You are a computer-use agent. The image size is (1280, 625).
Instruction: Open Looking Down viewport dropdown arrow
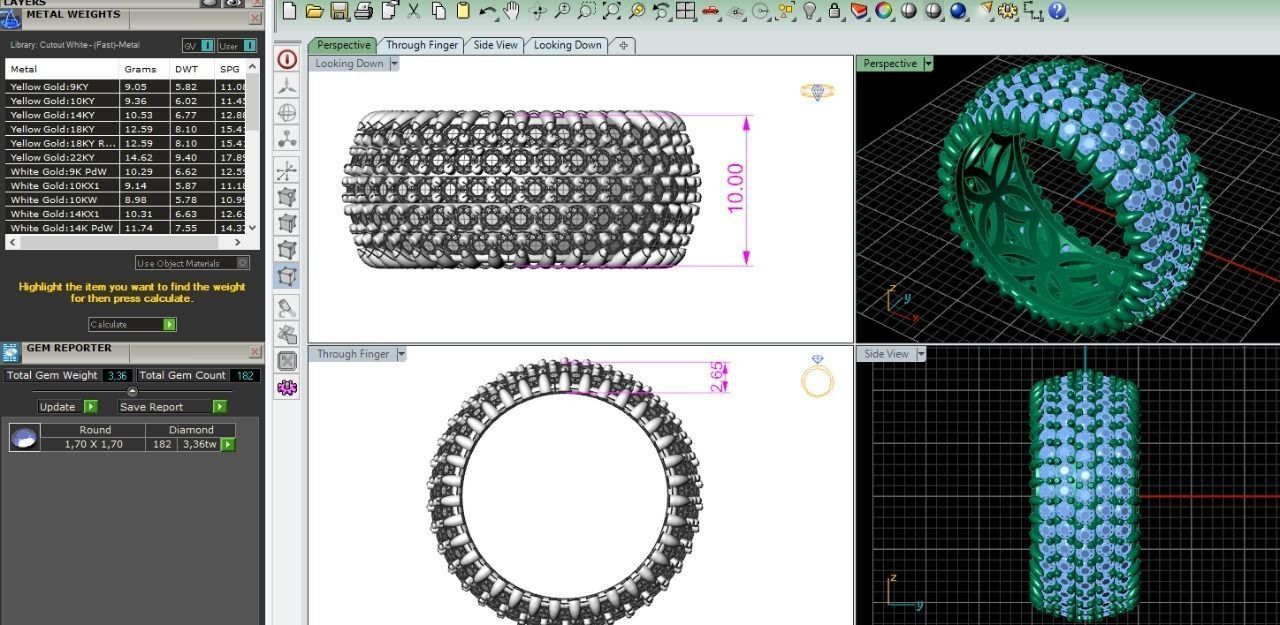(394, 63)
